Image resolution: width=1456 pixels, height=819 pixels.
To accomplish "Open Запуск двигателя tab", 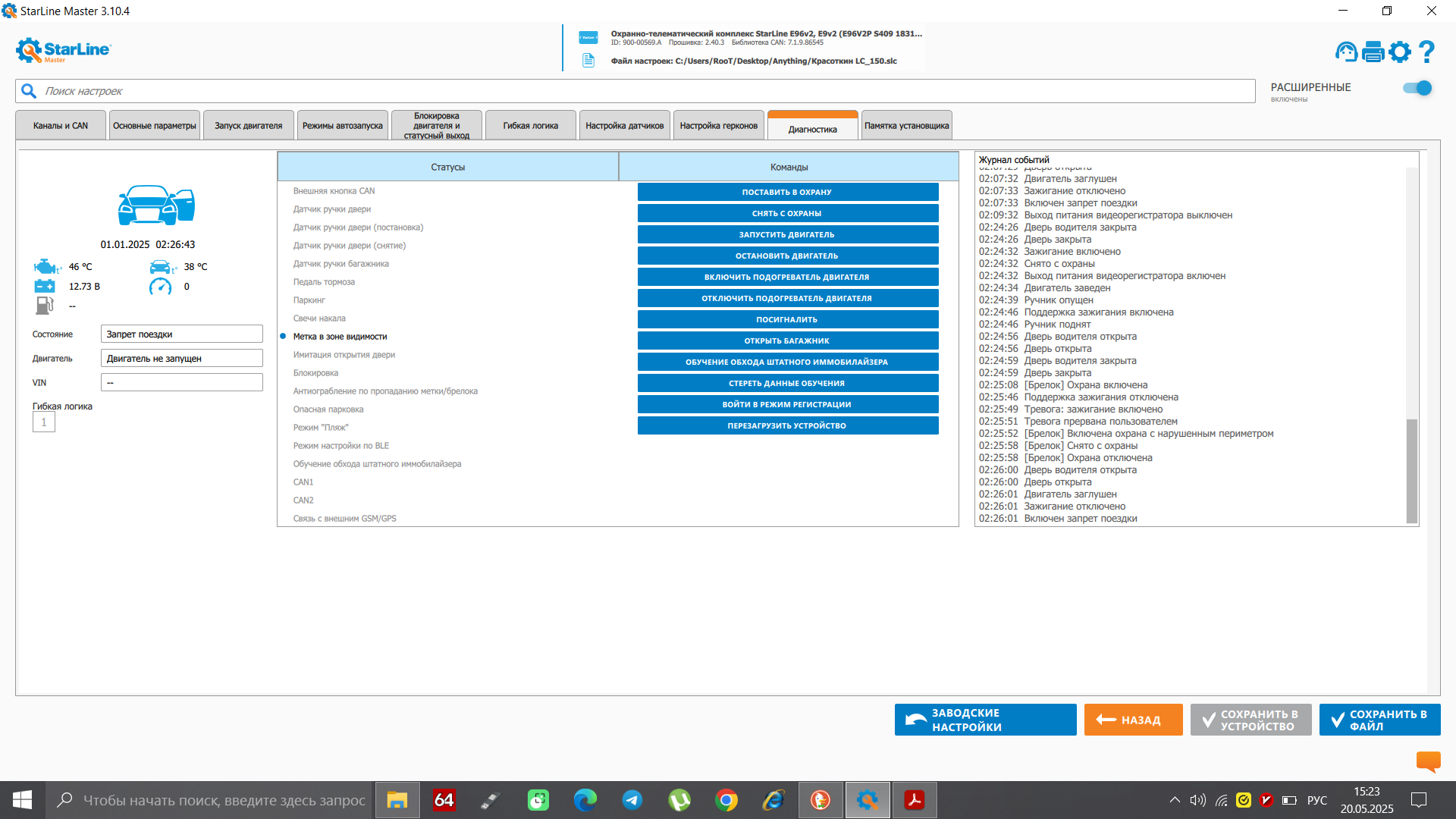I will click(x=249, y=126).
